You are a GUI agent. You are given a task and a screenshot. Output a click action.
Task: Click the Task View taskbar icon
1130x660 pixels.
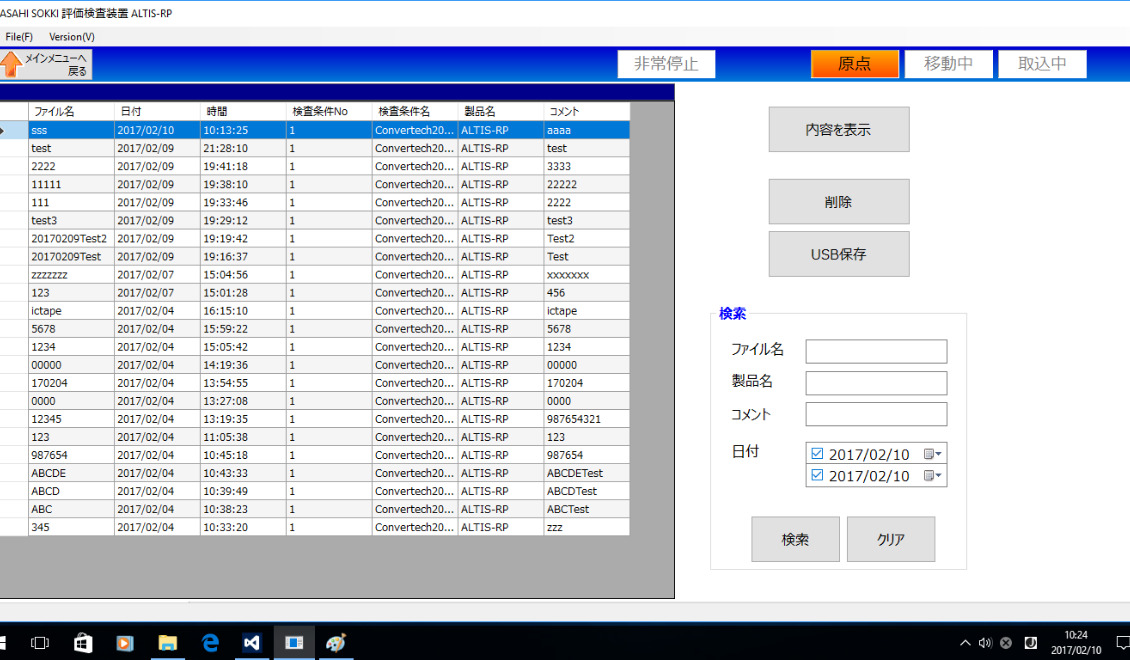coord(41,643)
